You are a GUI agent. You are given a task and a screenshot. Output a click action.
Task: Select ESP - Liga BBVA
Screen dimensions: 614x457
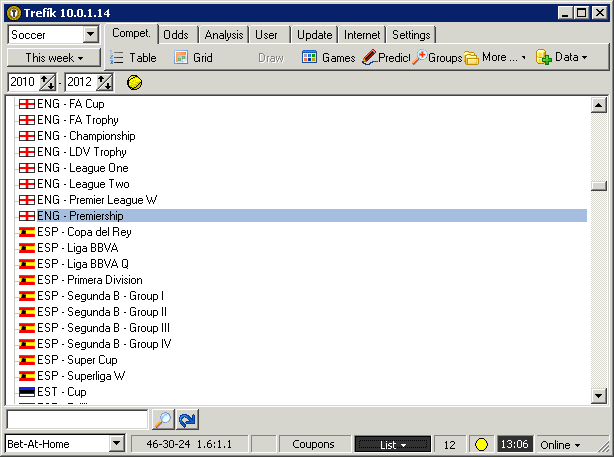tap(78, 248)
